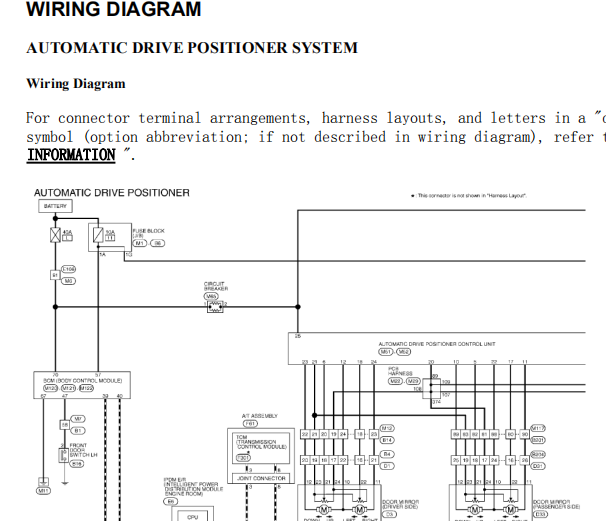
Task: Open the underlined INFORMATION link
Action: pyautogui.click(x=71, y=155)
